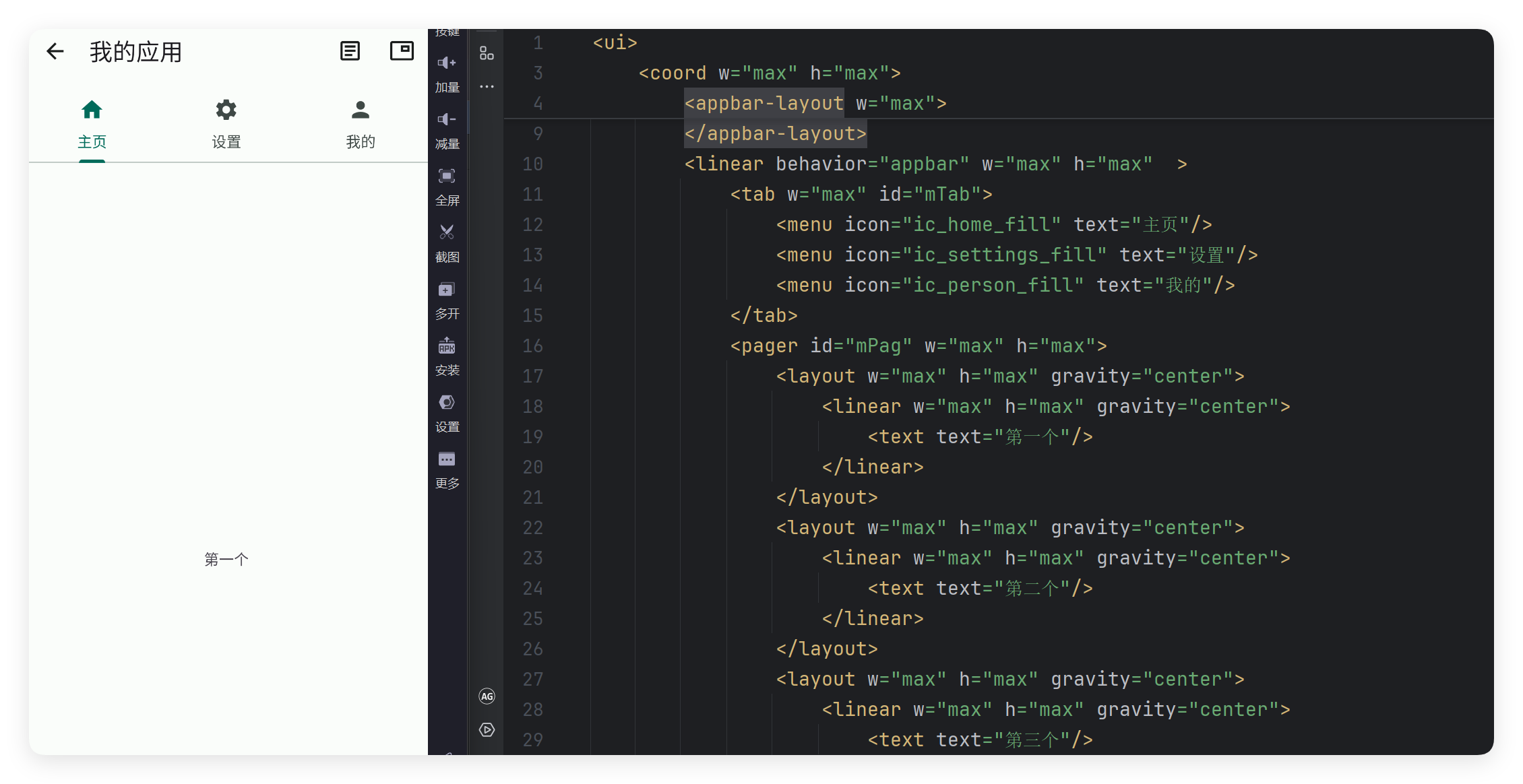Viewport: 1523px width, 784px height.
Task: Click the run play icon at bottom
Action: click(x=487, y=730)
